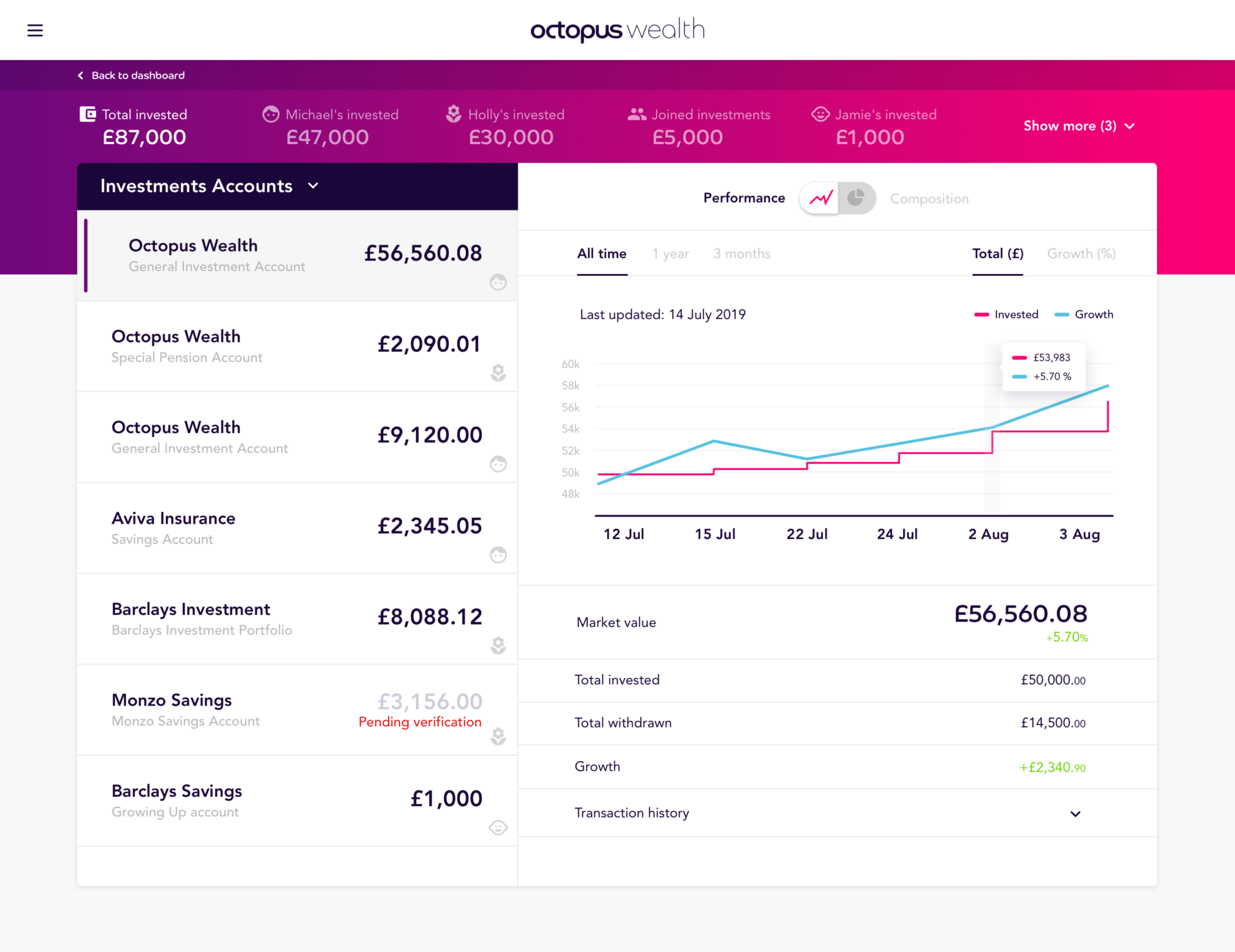This screenshot has height=952, width=1235.
Task: Click the +5.70 % tooltip value
Action: [1052, 376]
